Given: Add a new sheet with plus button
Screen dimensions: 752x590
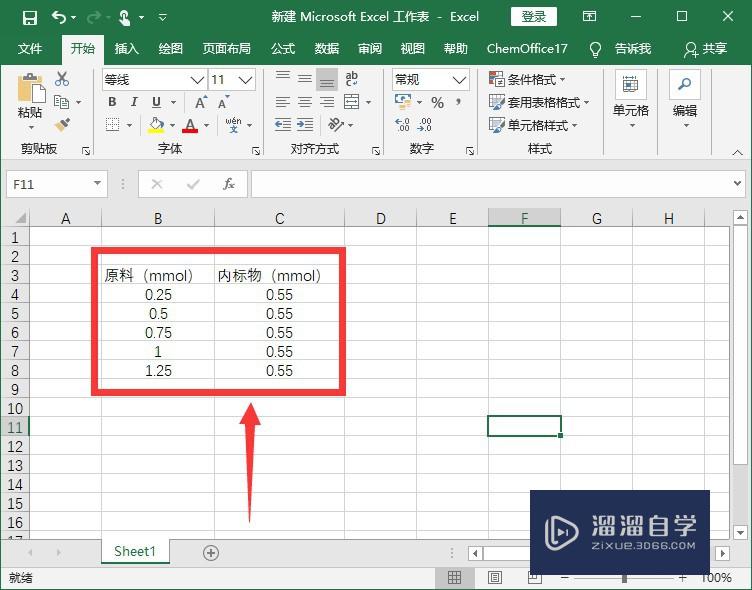Looking at the screenshot, I should coord(211,553).
